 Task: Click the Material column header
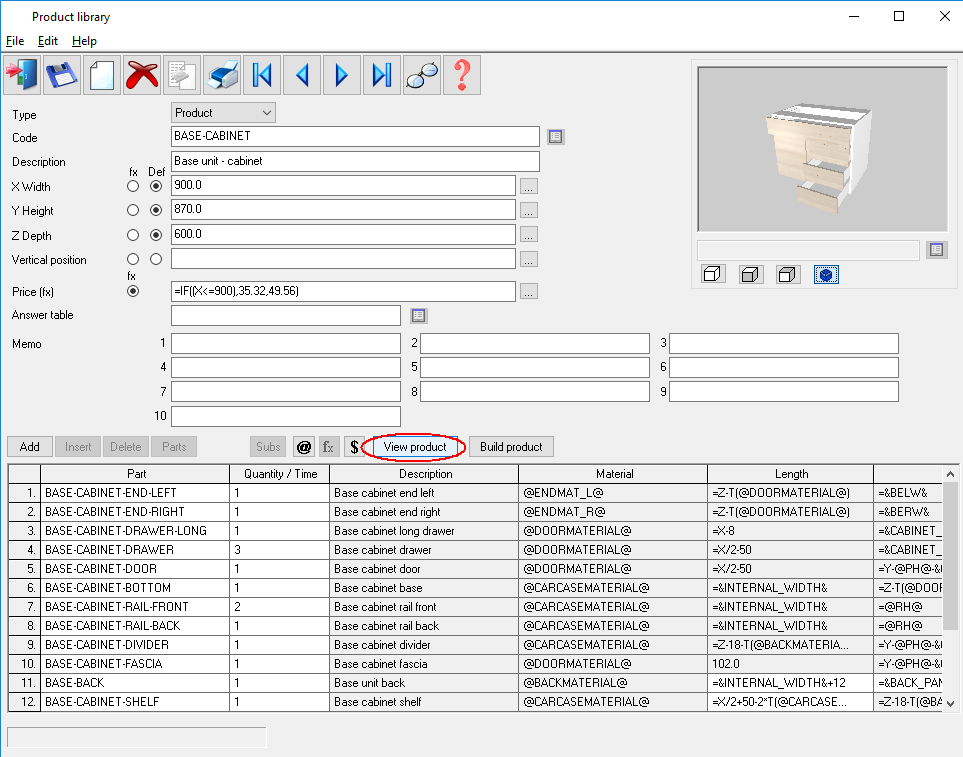tap(614, 474)
